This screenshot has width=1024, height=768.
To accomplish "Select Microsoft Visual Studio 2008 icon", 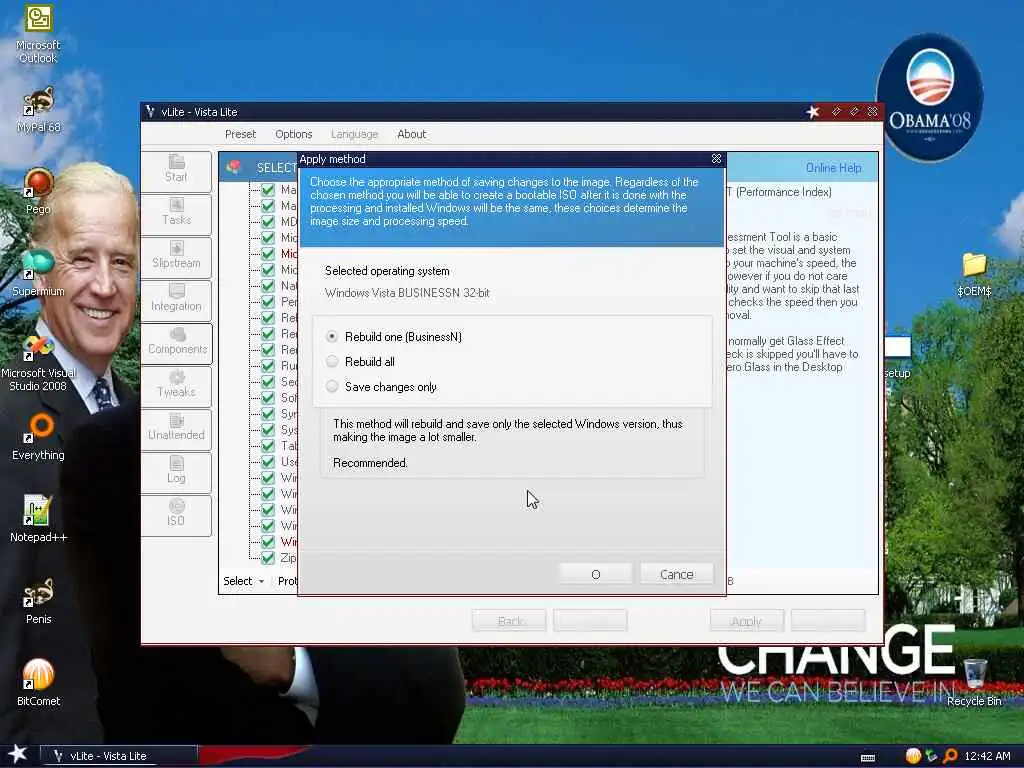I will coord(38,362).
